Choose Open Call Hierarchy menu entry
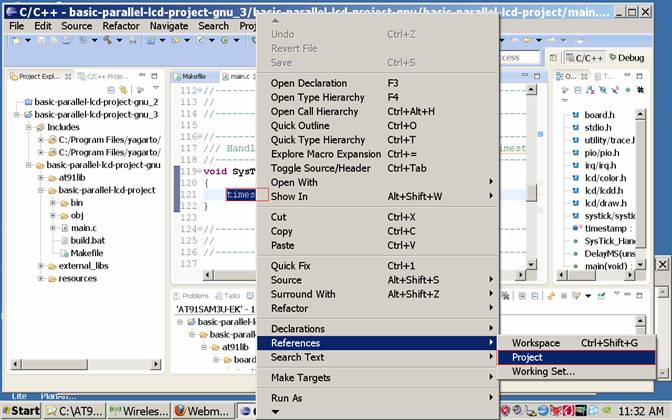The height and width of the screenshot is (420, 672). tap(378, 111)
